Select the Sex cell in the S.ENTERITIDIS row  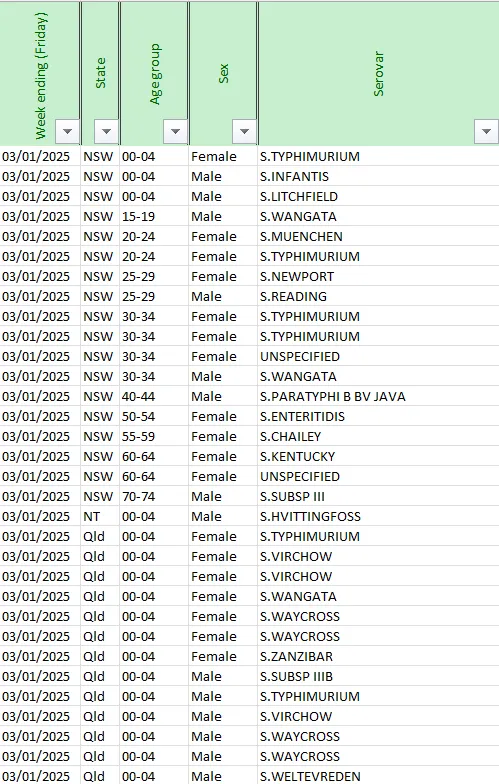coord(223,416)
